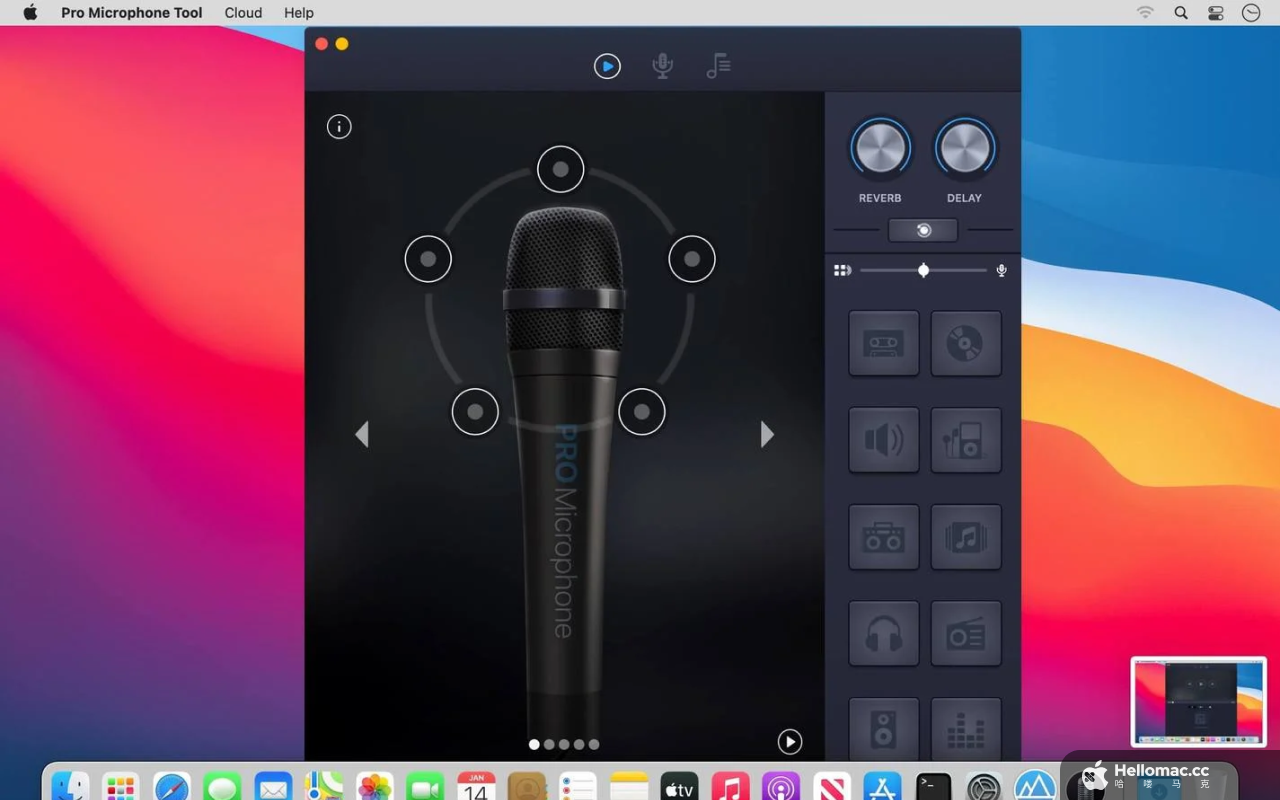Viewport: 1280px width, 800px height.
Task: Go to previous microphone with left arrow
Action: point(362,434)
